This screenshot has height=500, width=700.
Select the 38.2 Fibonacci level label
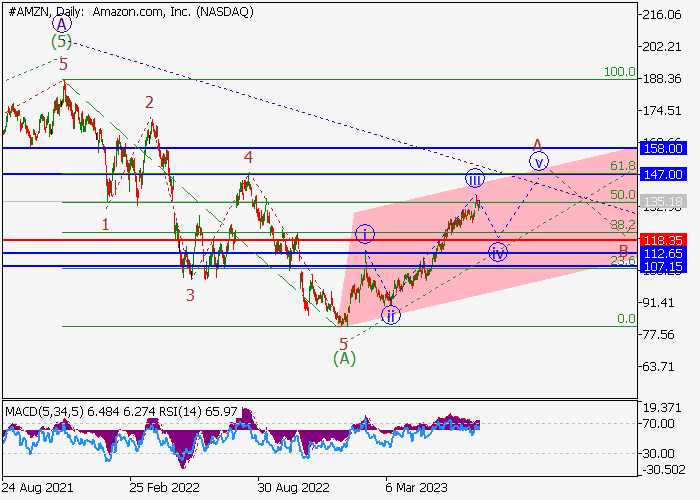coord(623,225)
